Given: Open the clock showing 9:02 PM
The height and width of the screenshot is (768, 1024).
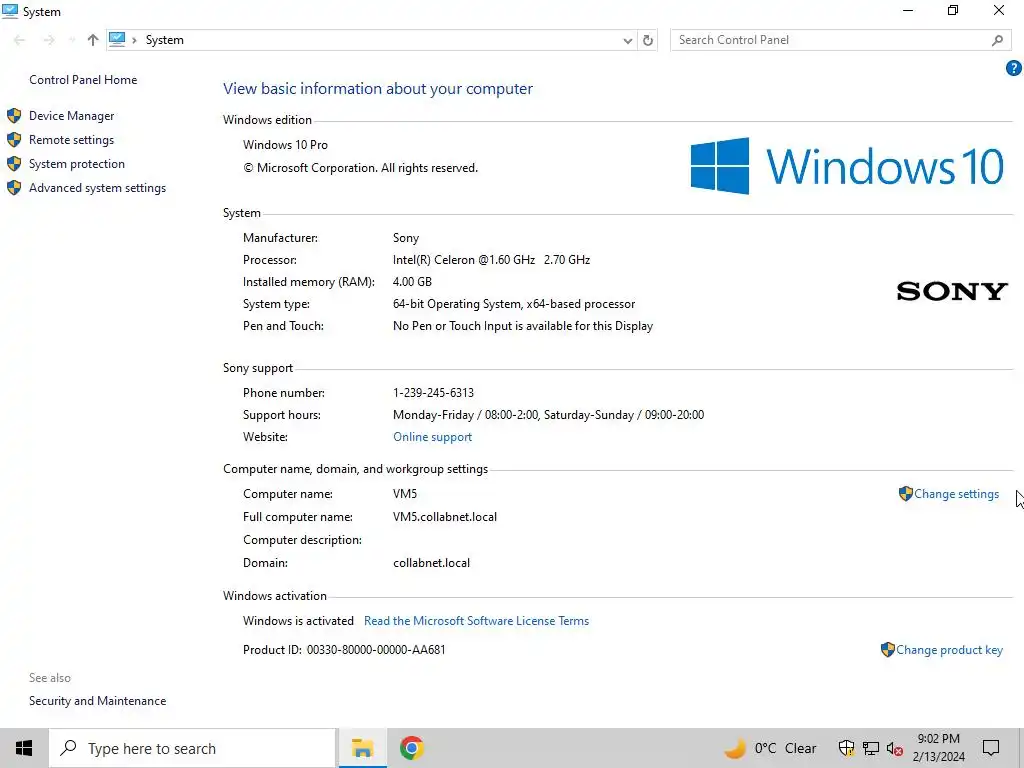Looking at the screenshot, I should pyautogui.click(x=938, y=748).
